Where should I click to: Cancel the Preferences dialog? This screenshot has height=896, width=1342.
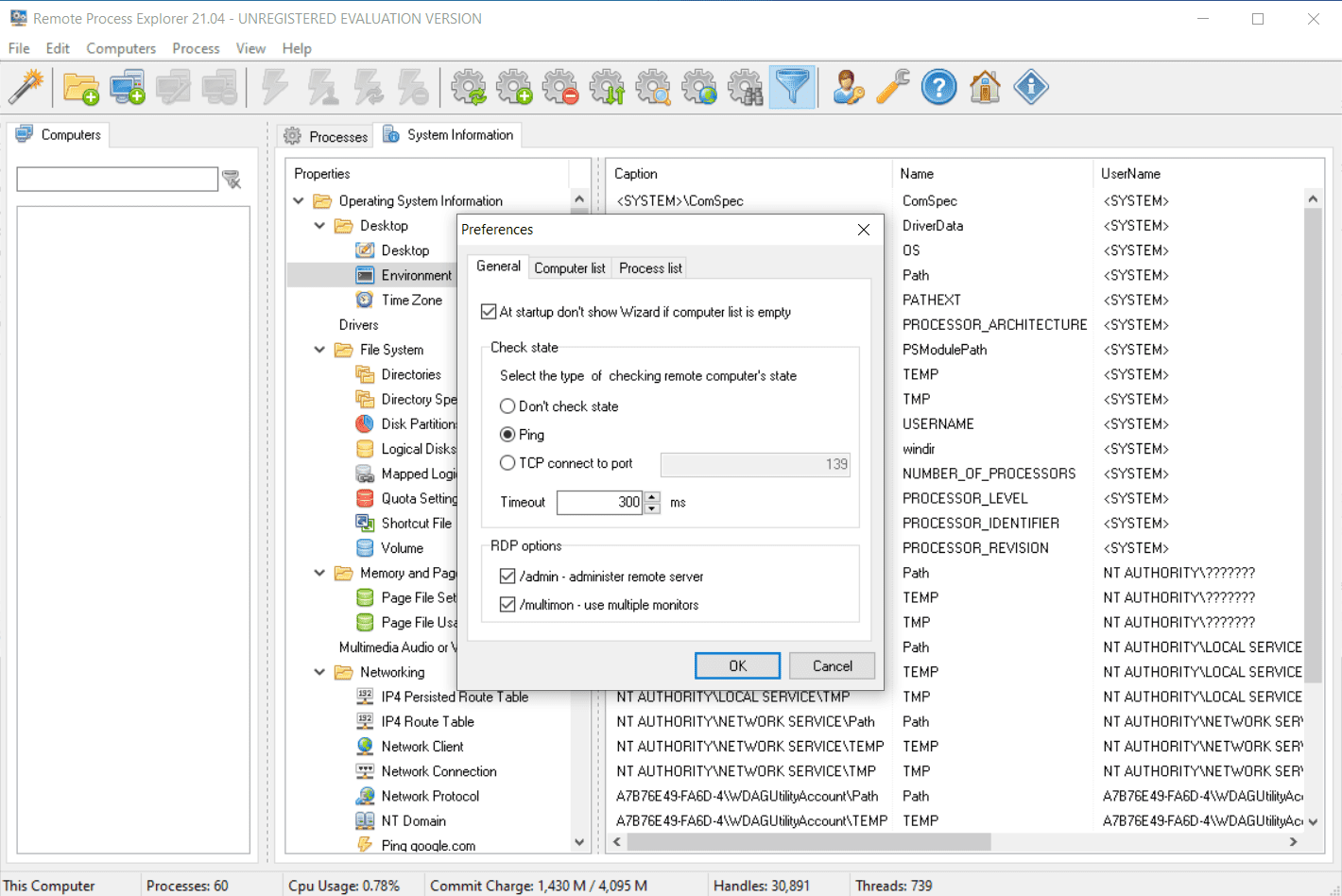click(833, 665)
